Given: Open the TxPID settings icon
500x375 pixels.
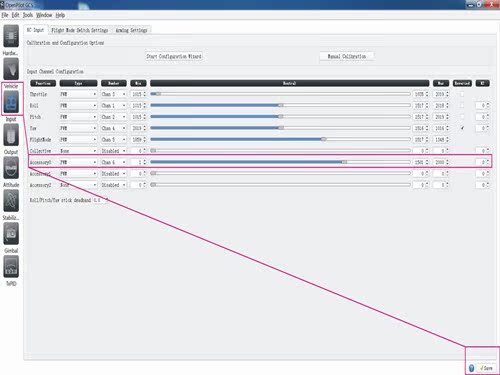Looking at the screenshot, I should pyautogui.click(x=11, y=266).
